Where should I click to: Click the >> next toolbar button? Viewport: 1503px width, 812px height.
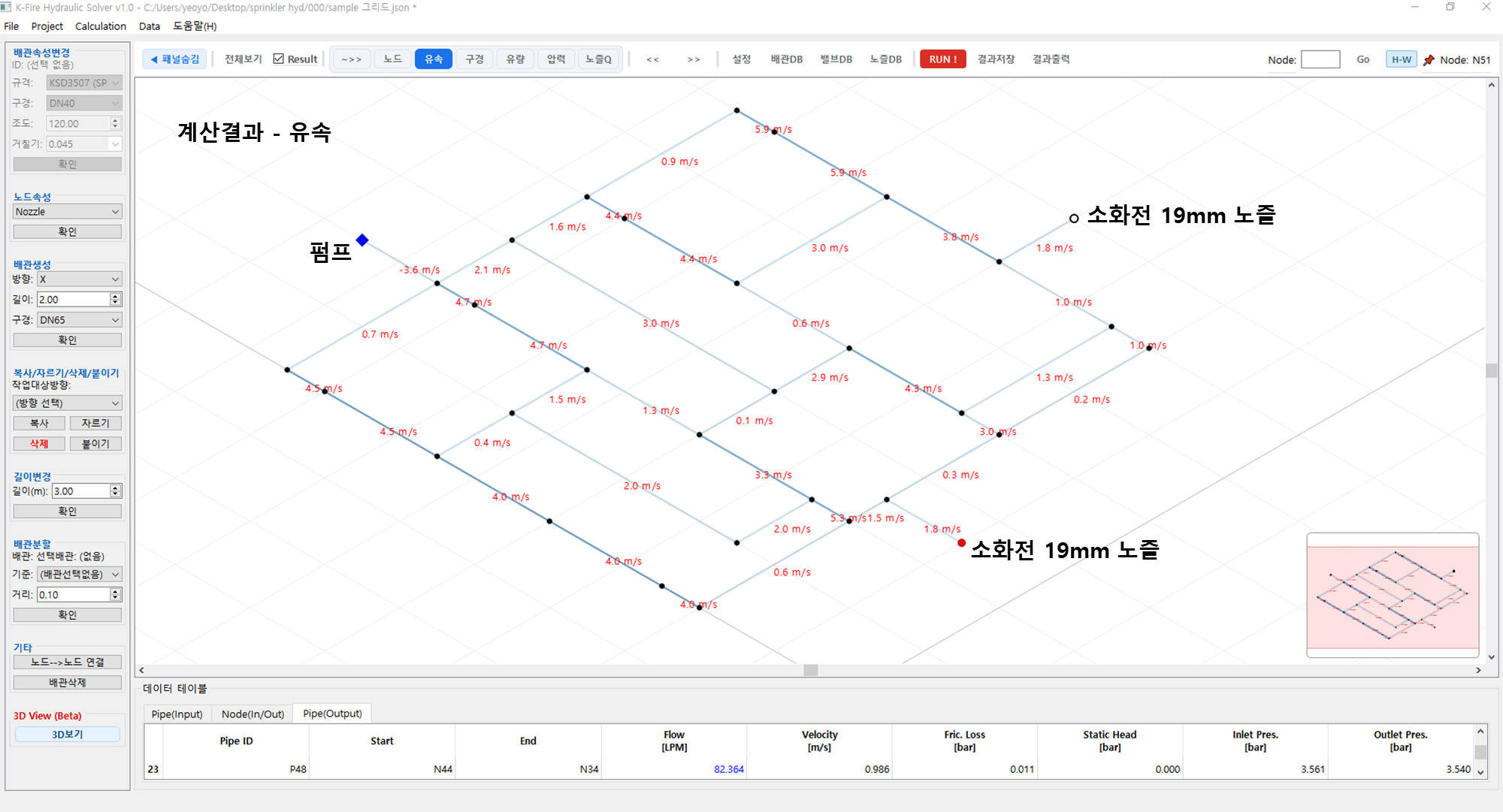pos(693,59)
